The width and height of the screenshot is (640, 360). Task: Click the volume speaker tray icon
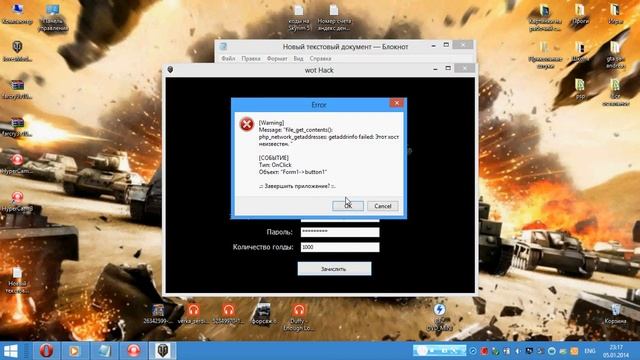(518, 351)
